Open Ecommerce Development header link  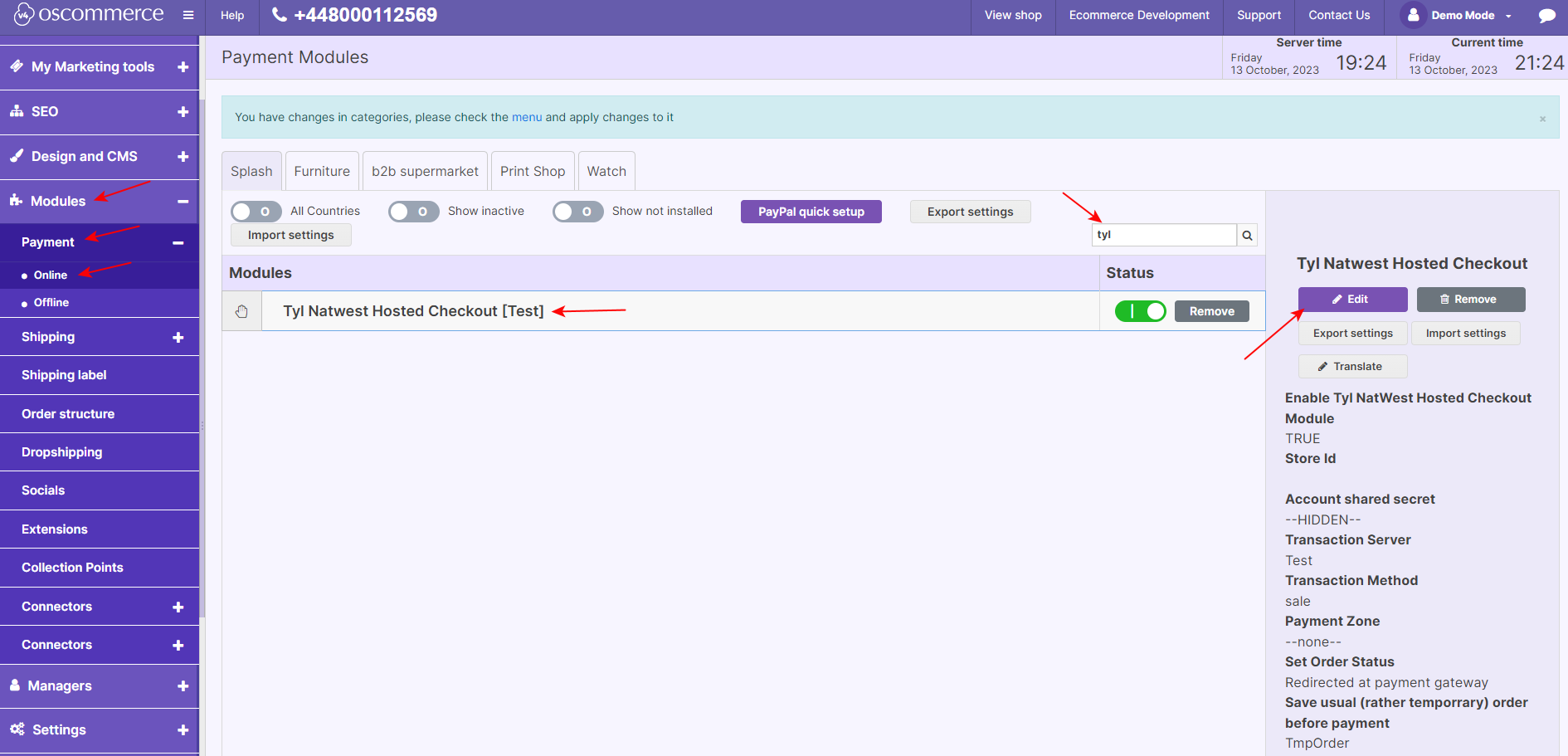click(1139, 15)
